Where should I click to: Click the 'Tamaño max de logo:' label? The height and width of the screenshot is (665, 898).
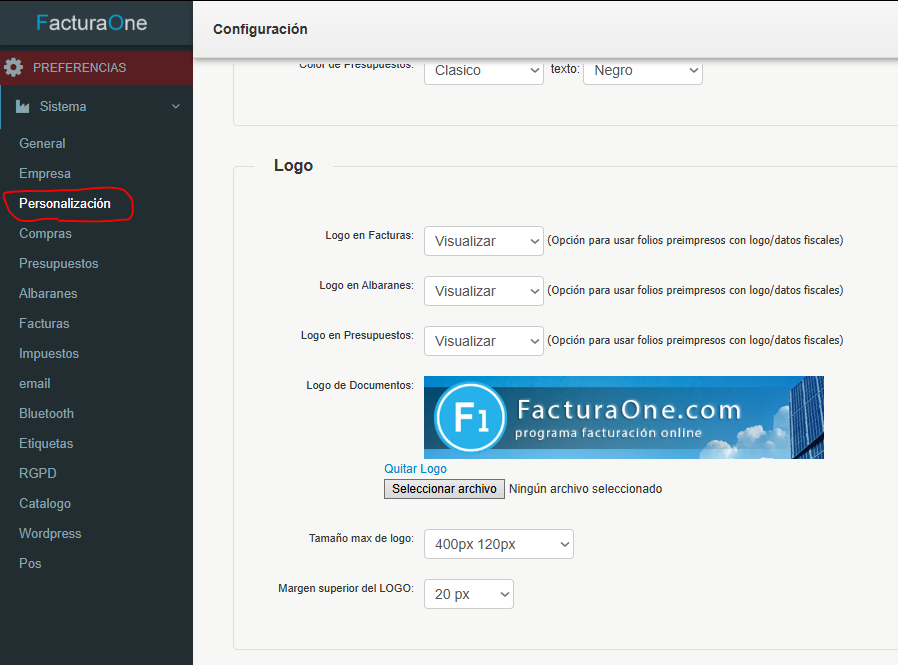point(361,538)
